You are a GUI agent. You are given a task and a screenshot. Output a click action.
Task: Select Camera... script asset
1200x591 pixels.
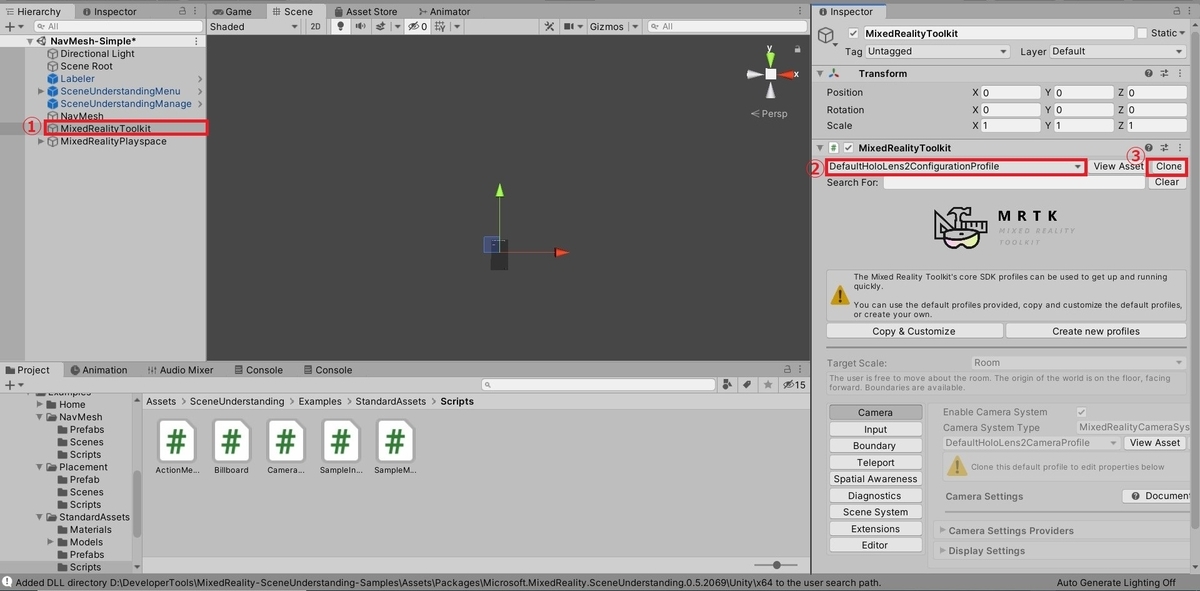click(x=286, y=447)
